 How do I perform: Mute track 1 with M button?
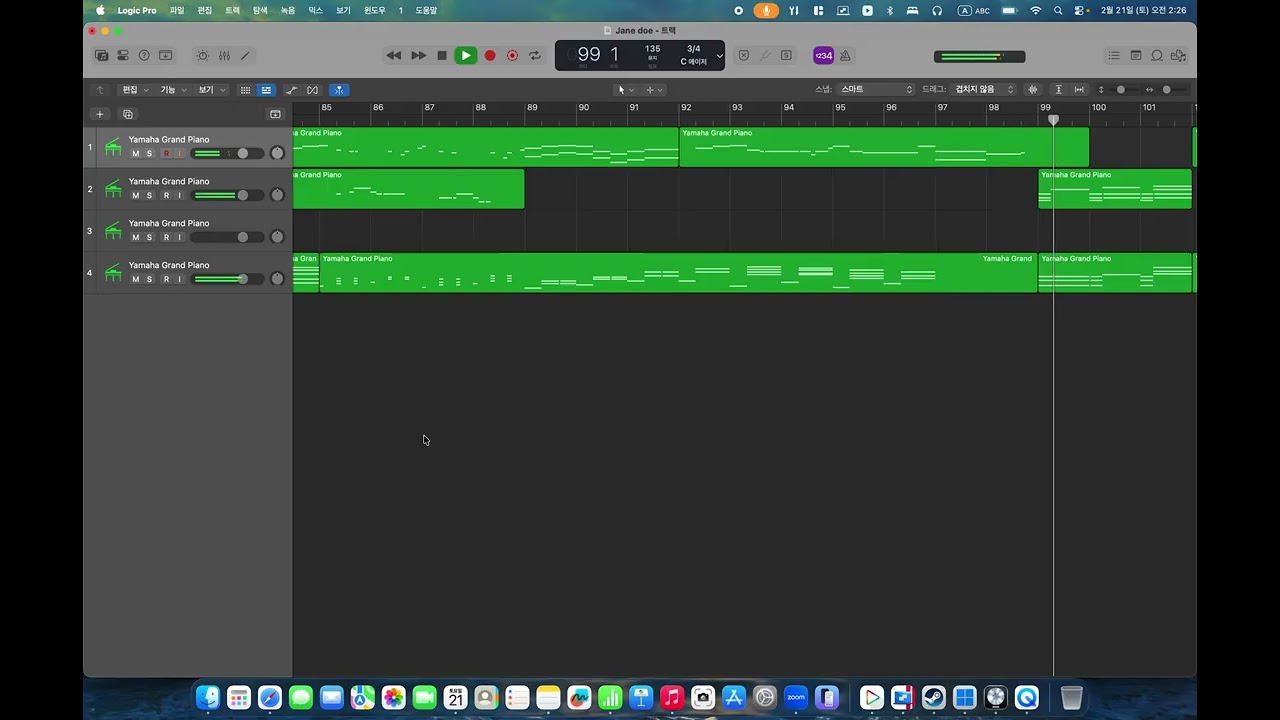(x=136, y=154)
